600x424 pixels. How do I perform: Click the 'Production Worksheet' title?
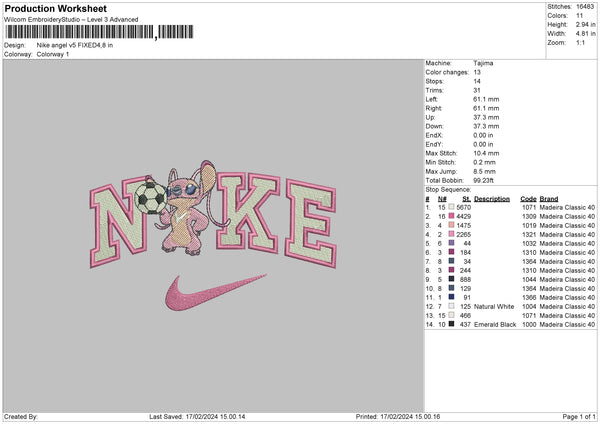point(56,8)
